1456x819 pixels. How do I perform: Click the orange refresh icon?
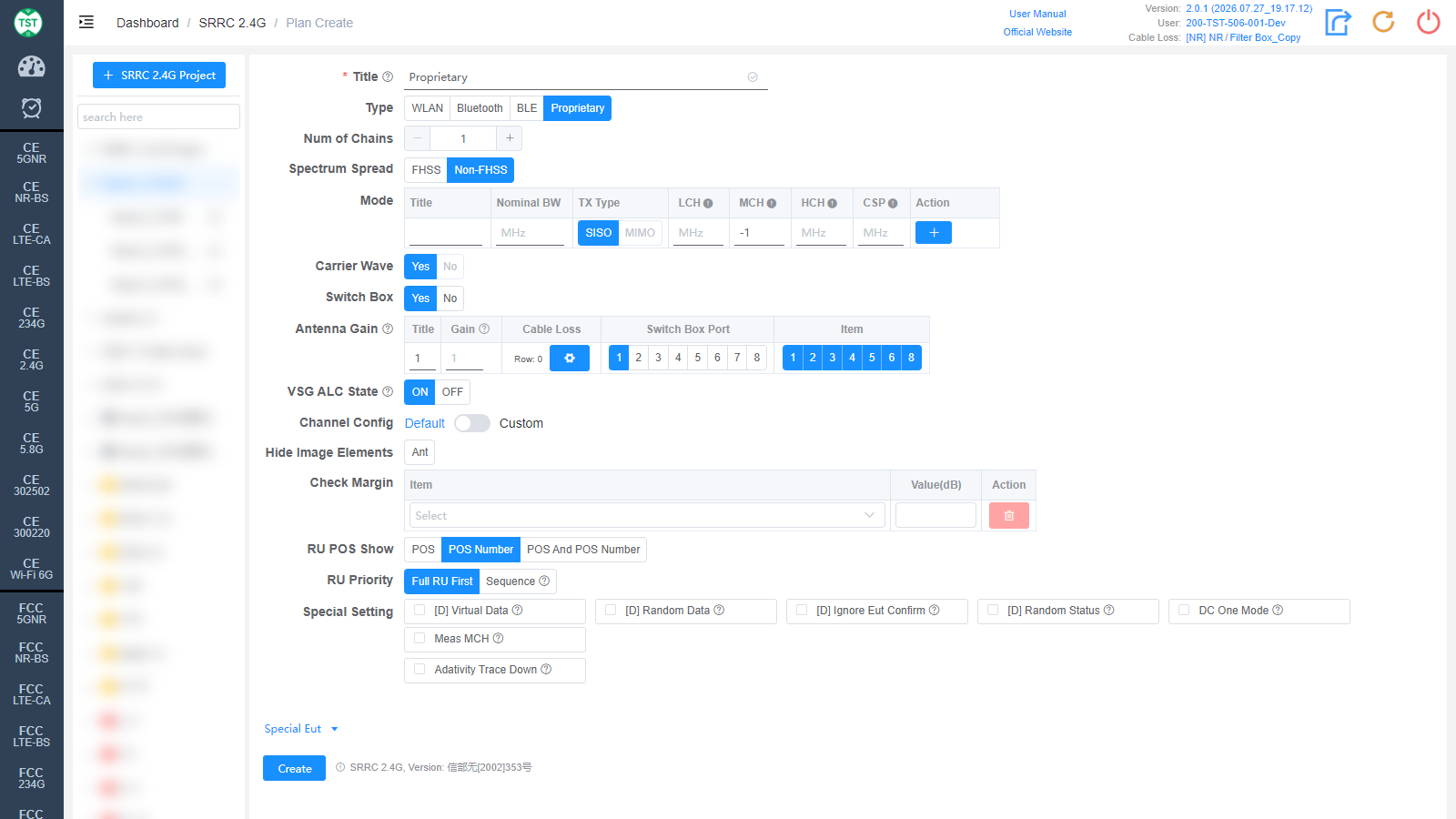[1383, 22]
